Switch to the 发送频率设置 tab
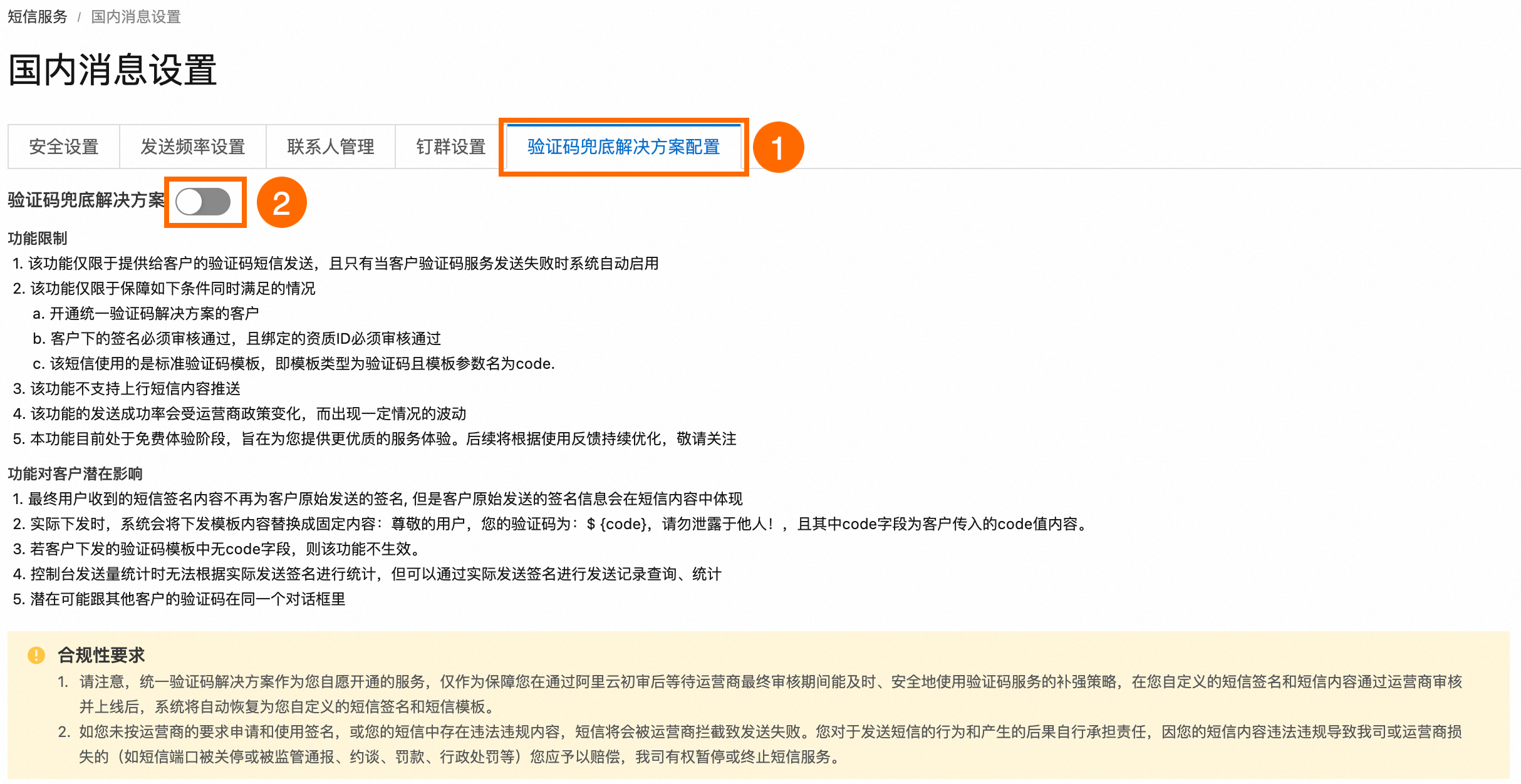The image size is (1521, 784). pyautogui.click(x=192, y=147)
